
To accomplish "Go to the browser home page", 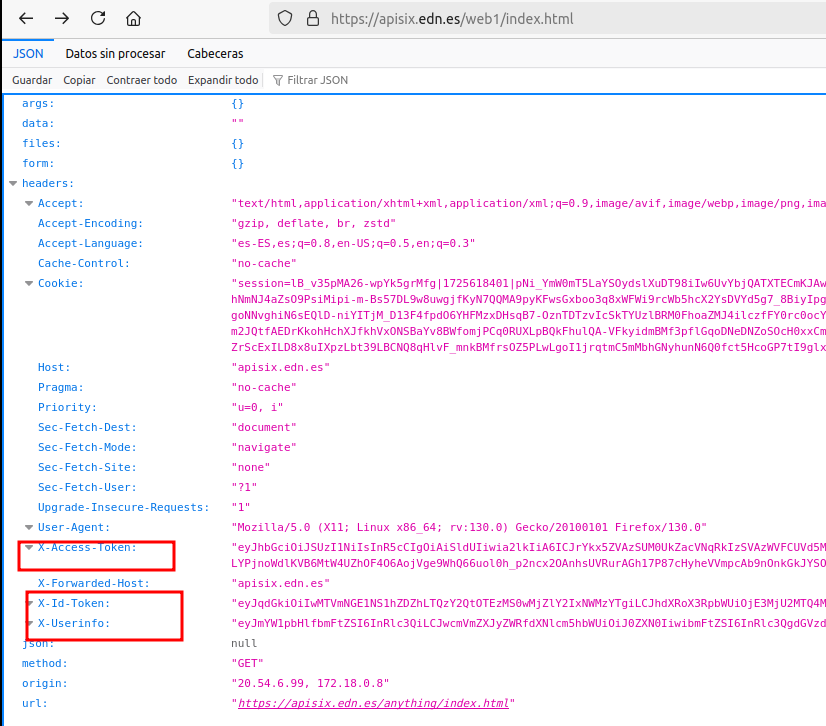I will [133, 19].
